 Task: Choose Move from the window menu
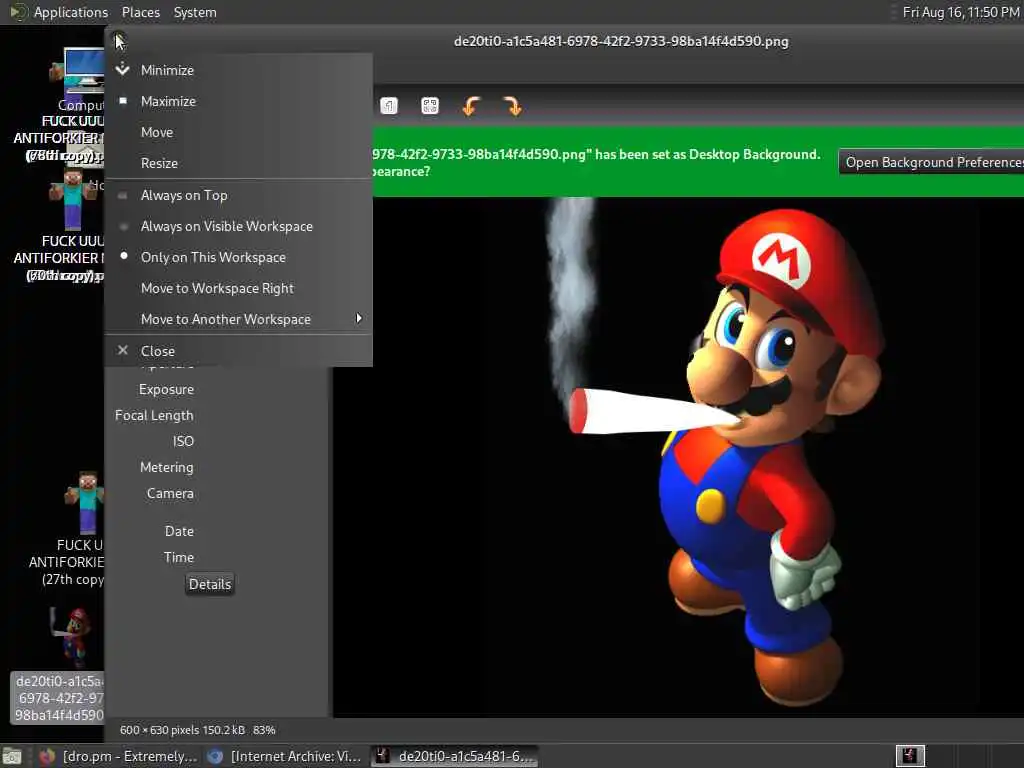(238, 133)
